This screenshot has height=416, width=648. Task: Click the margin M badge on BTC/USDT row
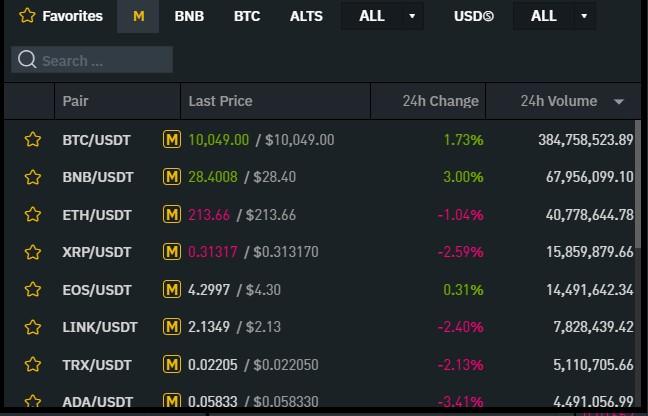click(172, 140)
